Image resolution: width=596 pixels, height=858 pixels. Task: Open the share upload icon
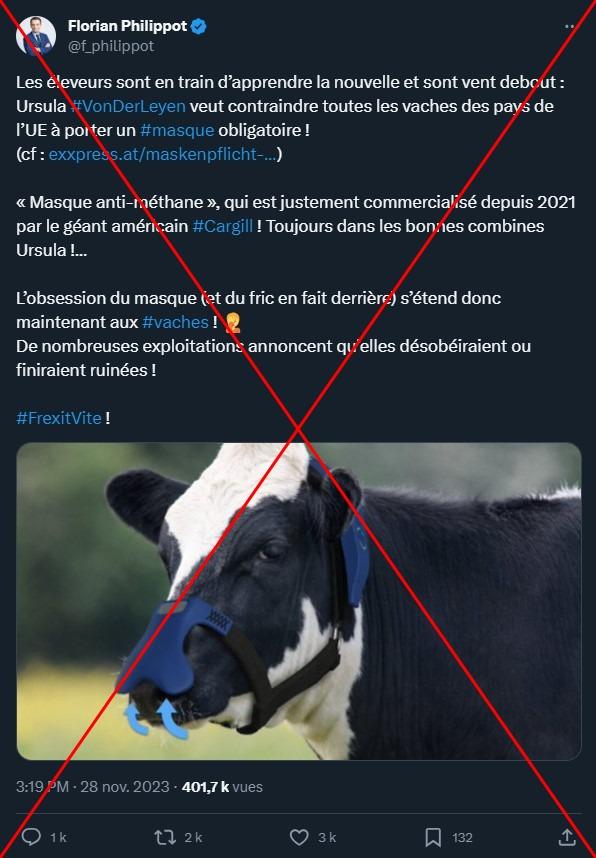pos(567,837)
